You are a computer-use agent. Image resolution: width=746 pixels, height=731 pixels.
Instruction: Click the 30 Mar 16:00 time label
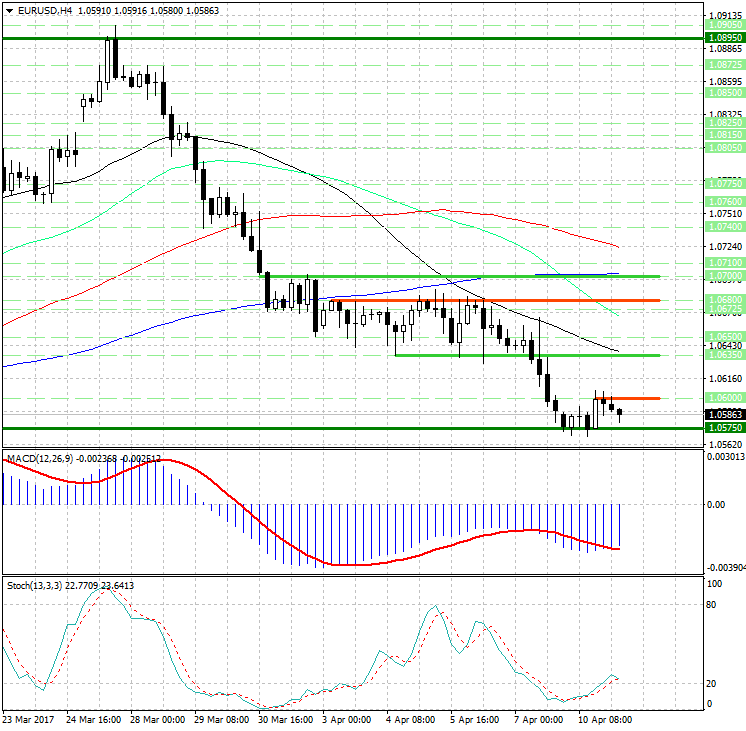tap(285, 719)
